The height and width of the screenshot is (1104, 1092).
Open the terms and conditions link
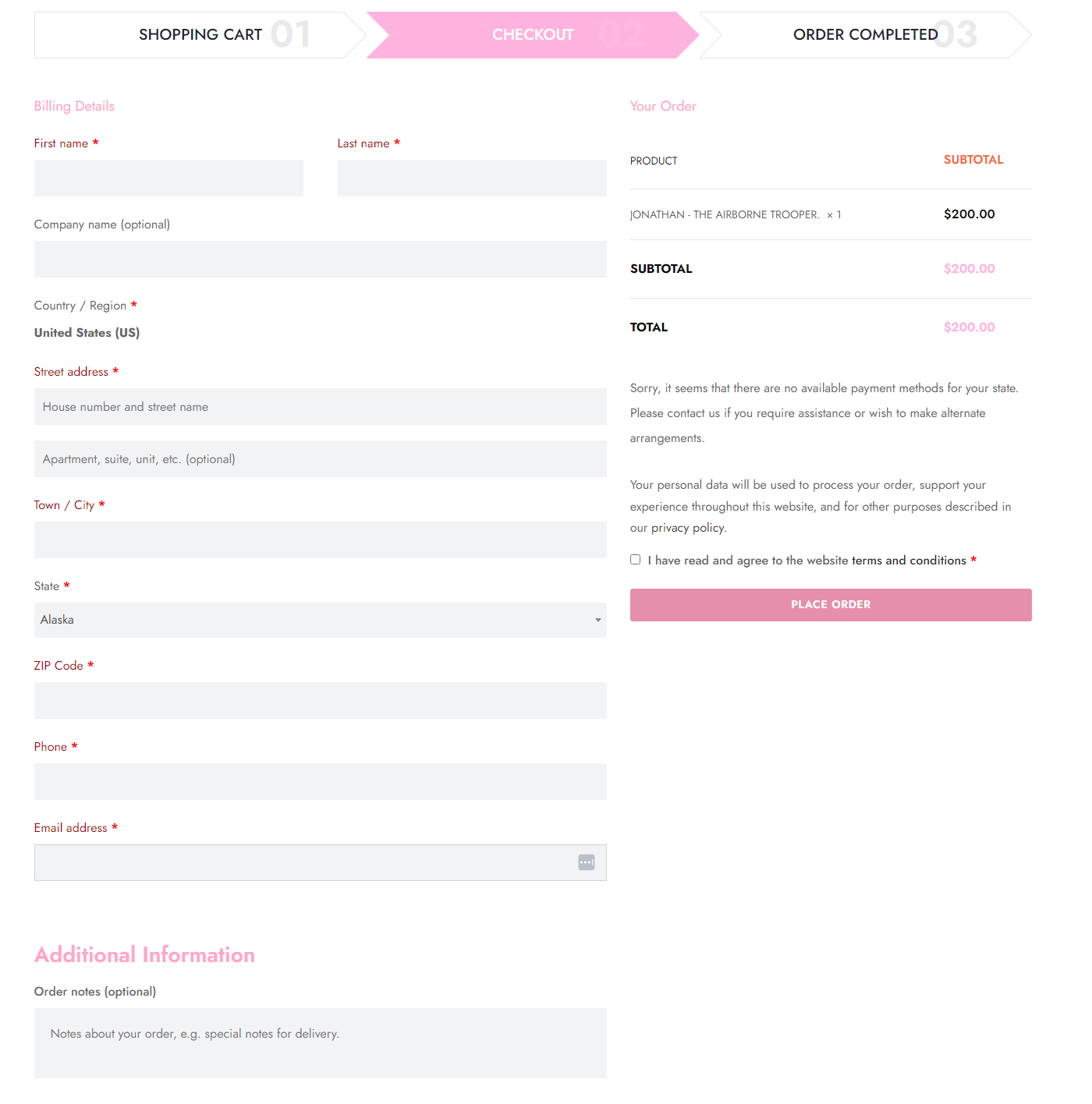pyautogui.click(x=909, y=561)
